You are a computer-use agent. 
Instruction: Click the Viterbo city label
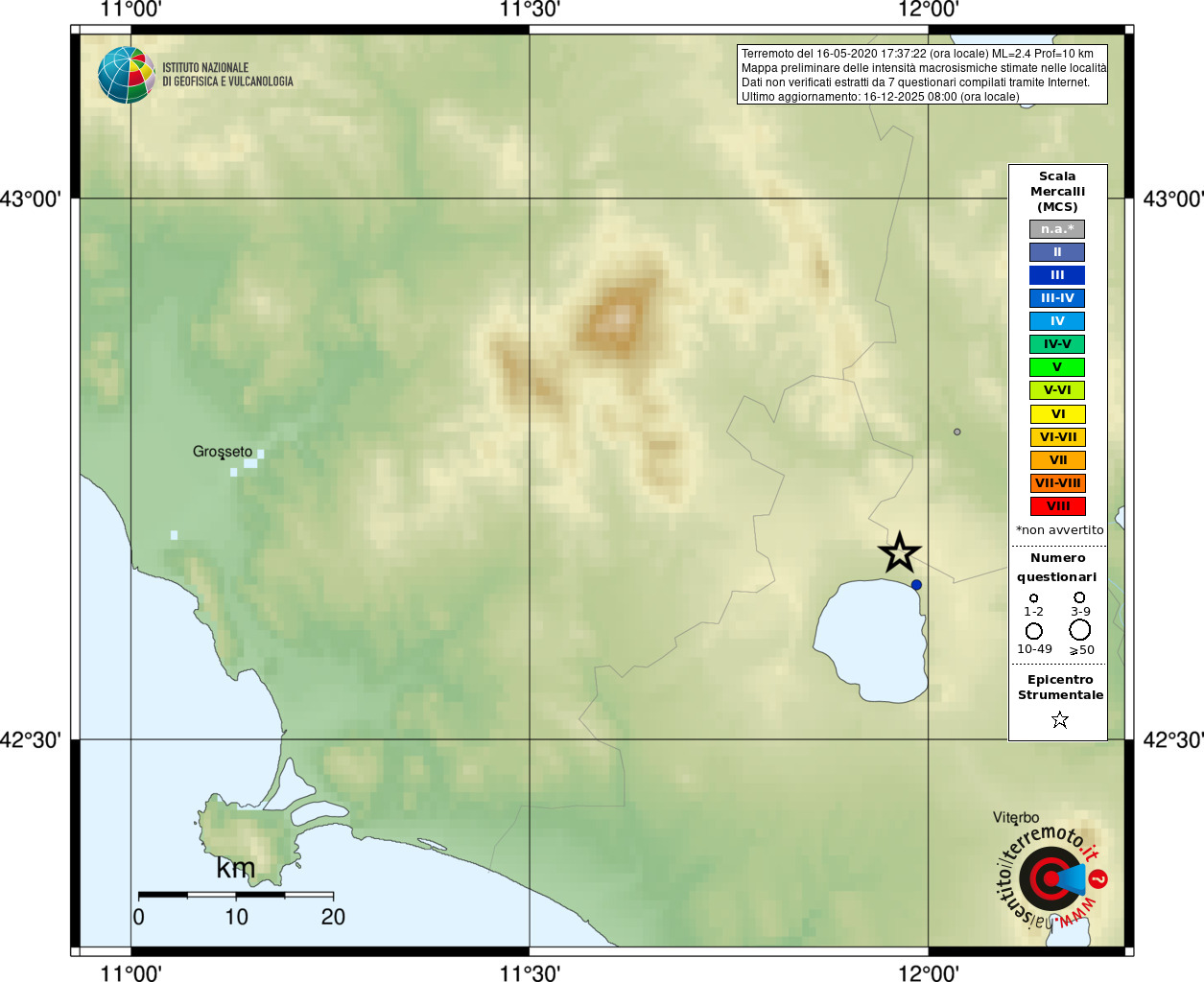coord(1016,818)
